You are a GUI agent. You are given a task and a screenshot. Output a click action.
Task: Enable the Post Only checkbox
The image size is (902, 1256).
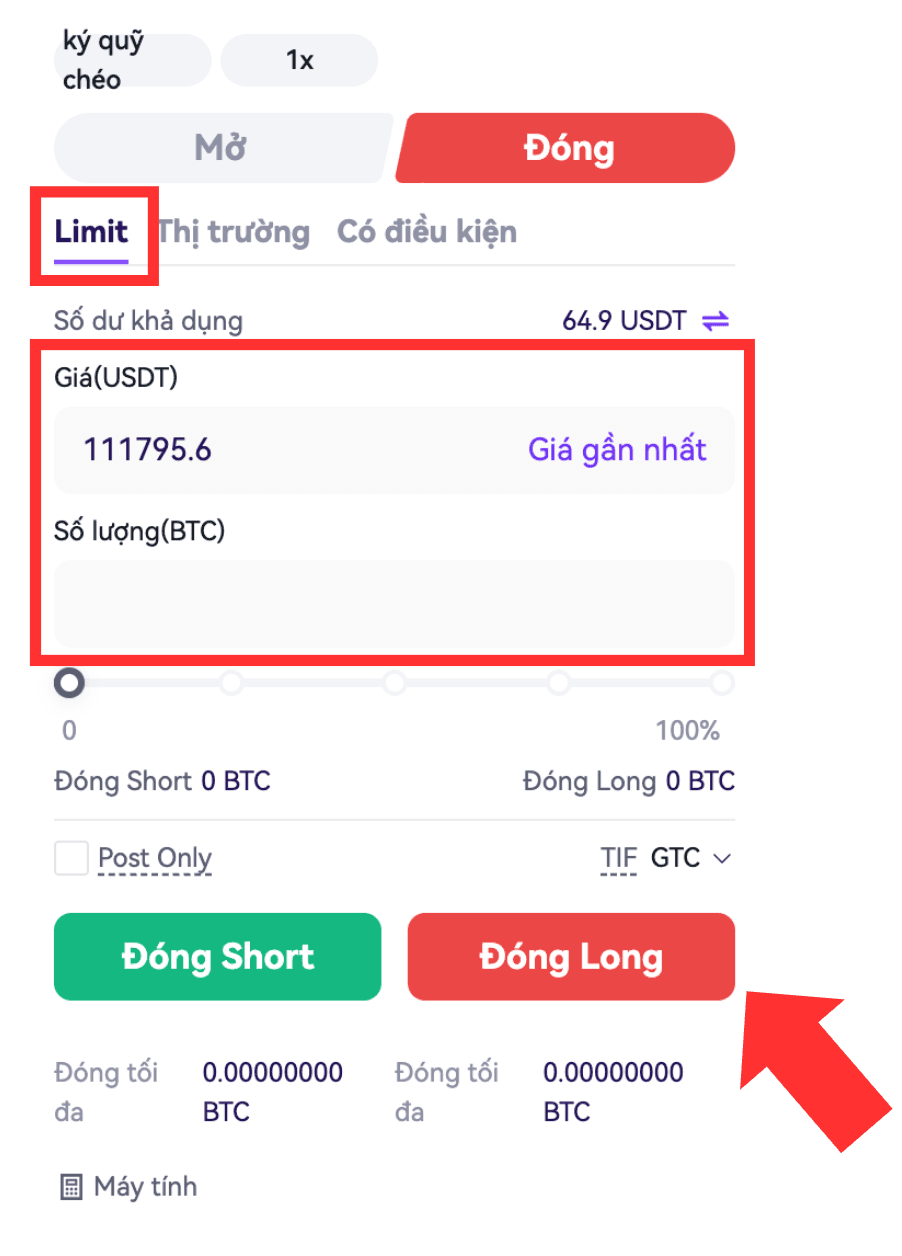(71, 858)
